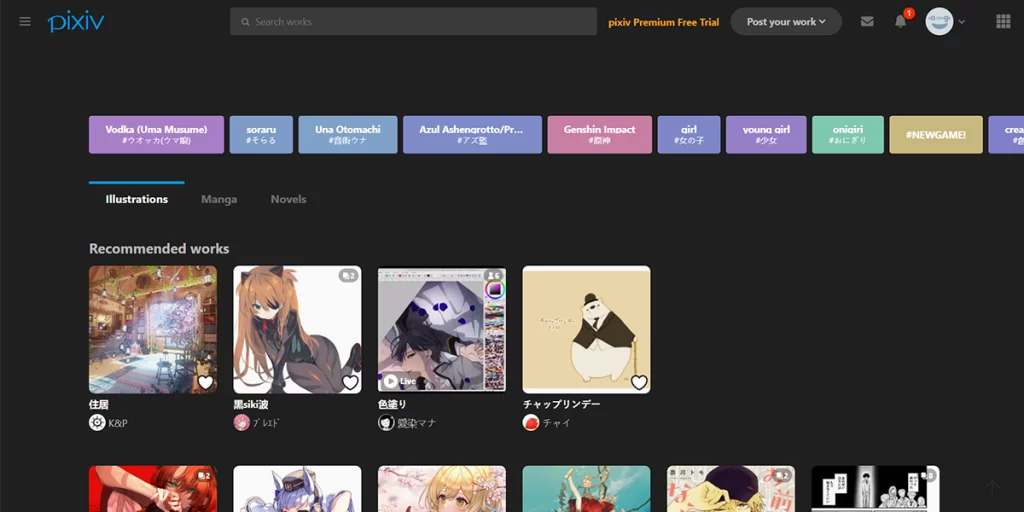Open the 黒siki波 title link
The width and height of the screenshot is (1024, 512).
click(251, 404)
